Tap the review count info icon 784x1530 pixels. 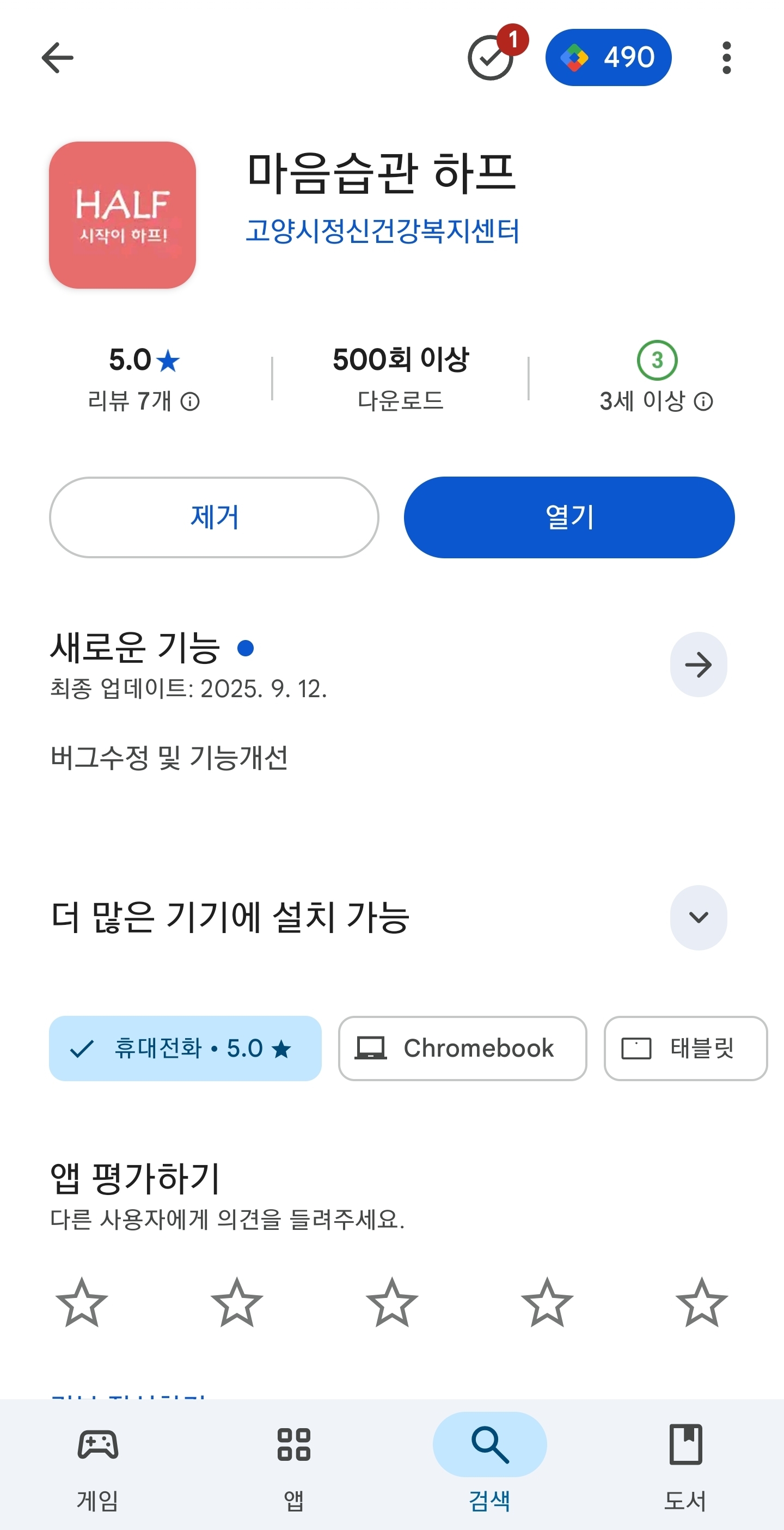coord(190,402)
